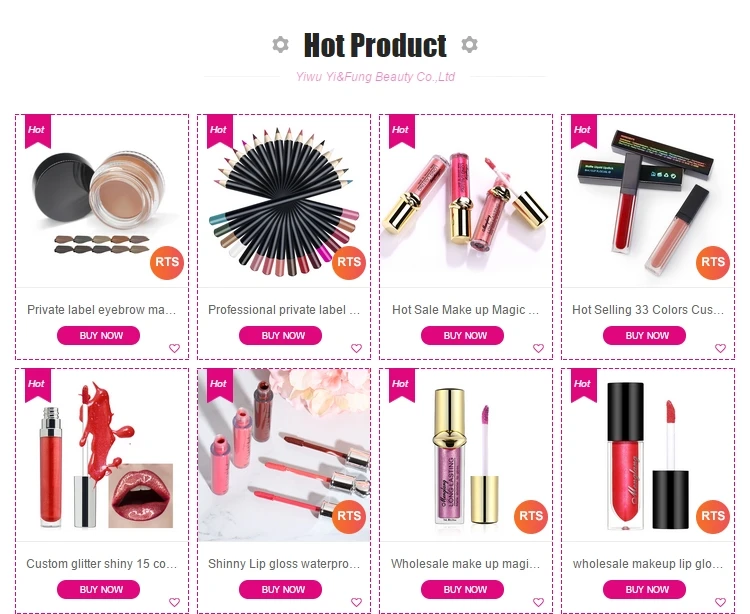The width and height of the screenshot is (750, 614).
Task: Click heart icon under Professional private label product
Action: (x=356, y=348)
